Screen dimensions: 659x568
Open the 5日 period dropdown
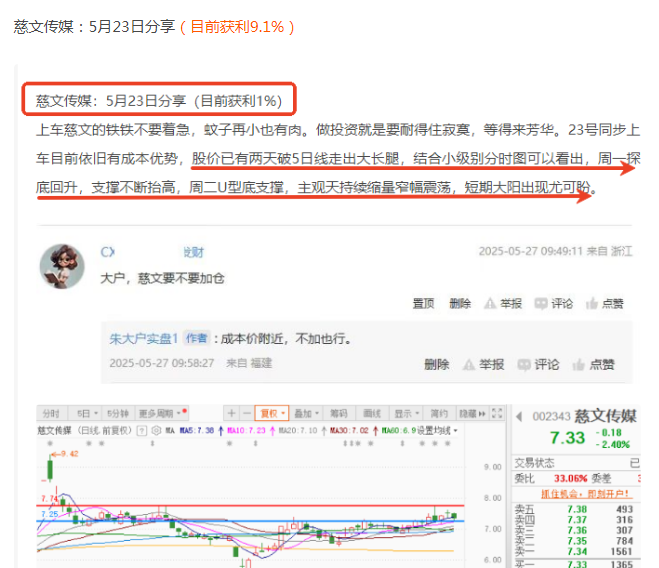click(x=87, y=414)
